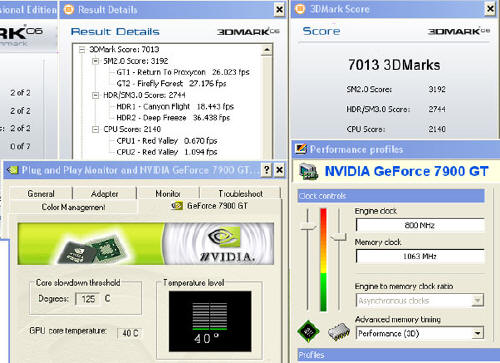This screenshot has width=500, height=363.
Task: Select the GeForce 7900 GT tab
Action: coord(210,206)
